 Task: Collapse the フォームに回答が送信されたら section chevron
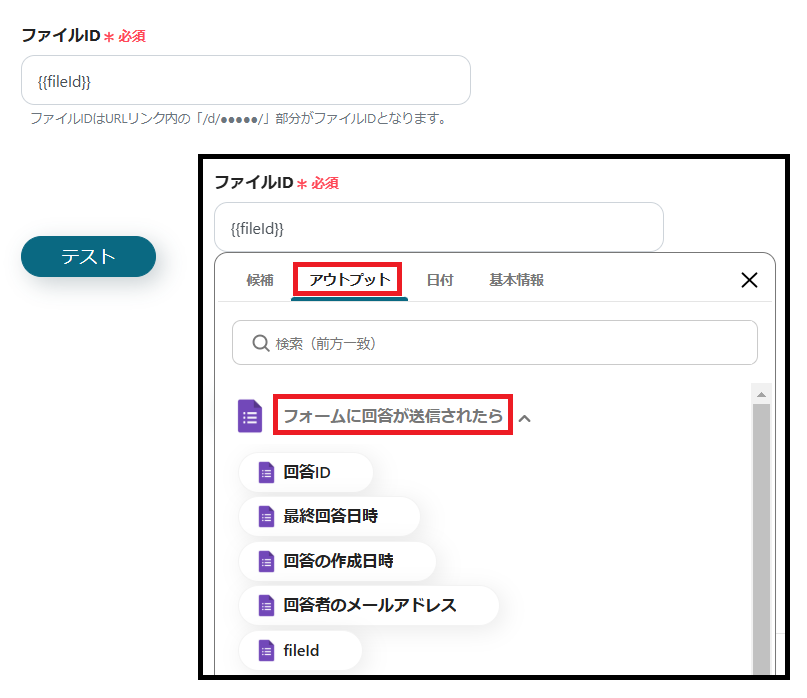coord(524,418)
